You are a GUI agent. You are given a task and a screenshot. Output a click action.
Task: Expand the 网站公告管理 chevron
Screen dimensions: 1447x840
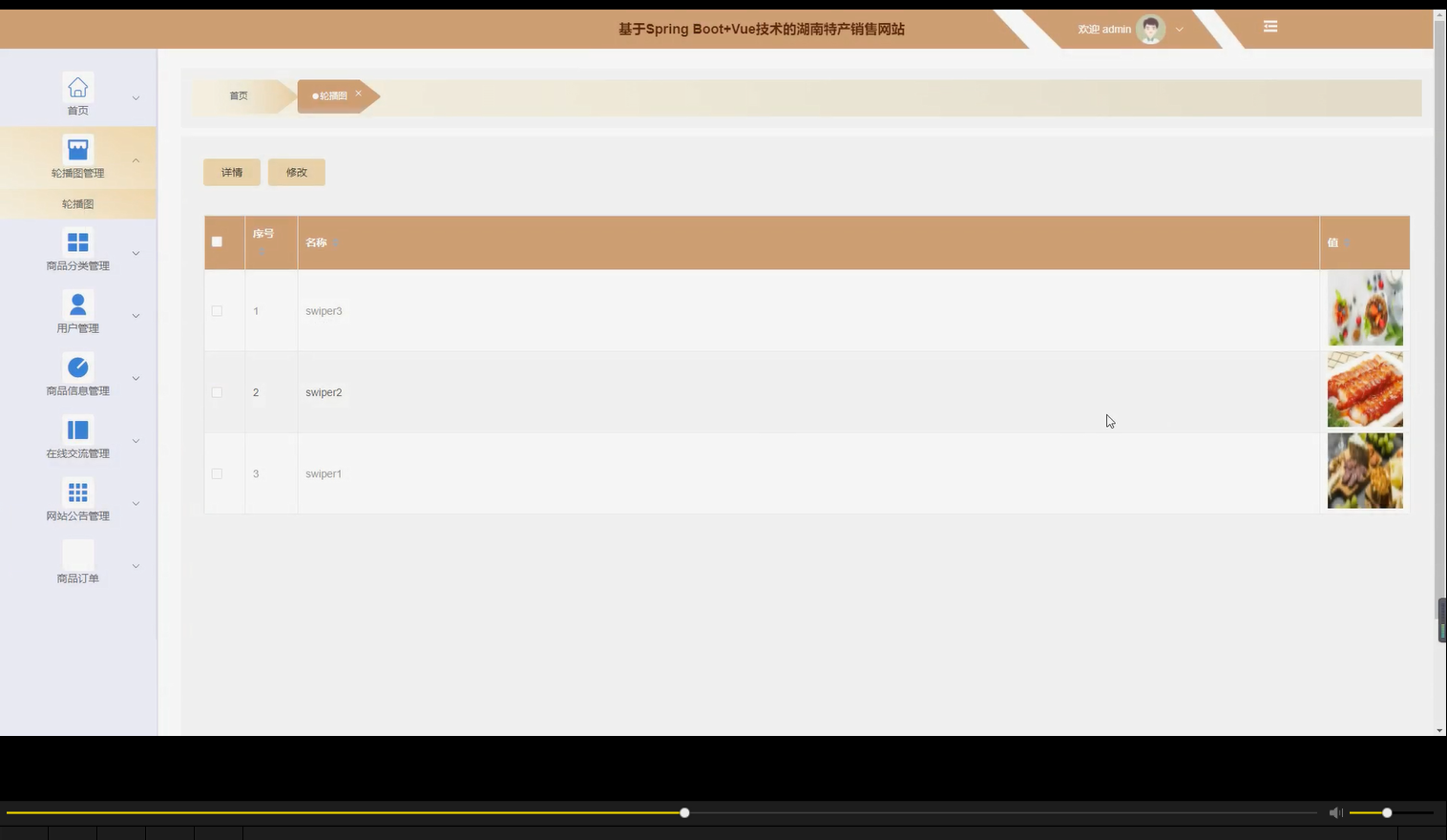click(136, 503)
